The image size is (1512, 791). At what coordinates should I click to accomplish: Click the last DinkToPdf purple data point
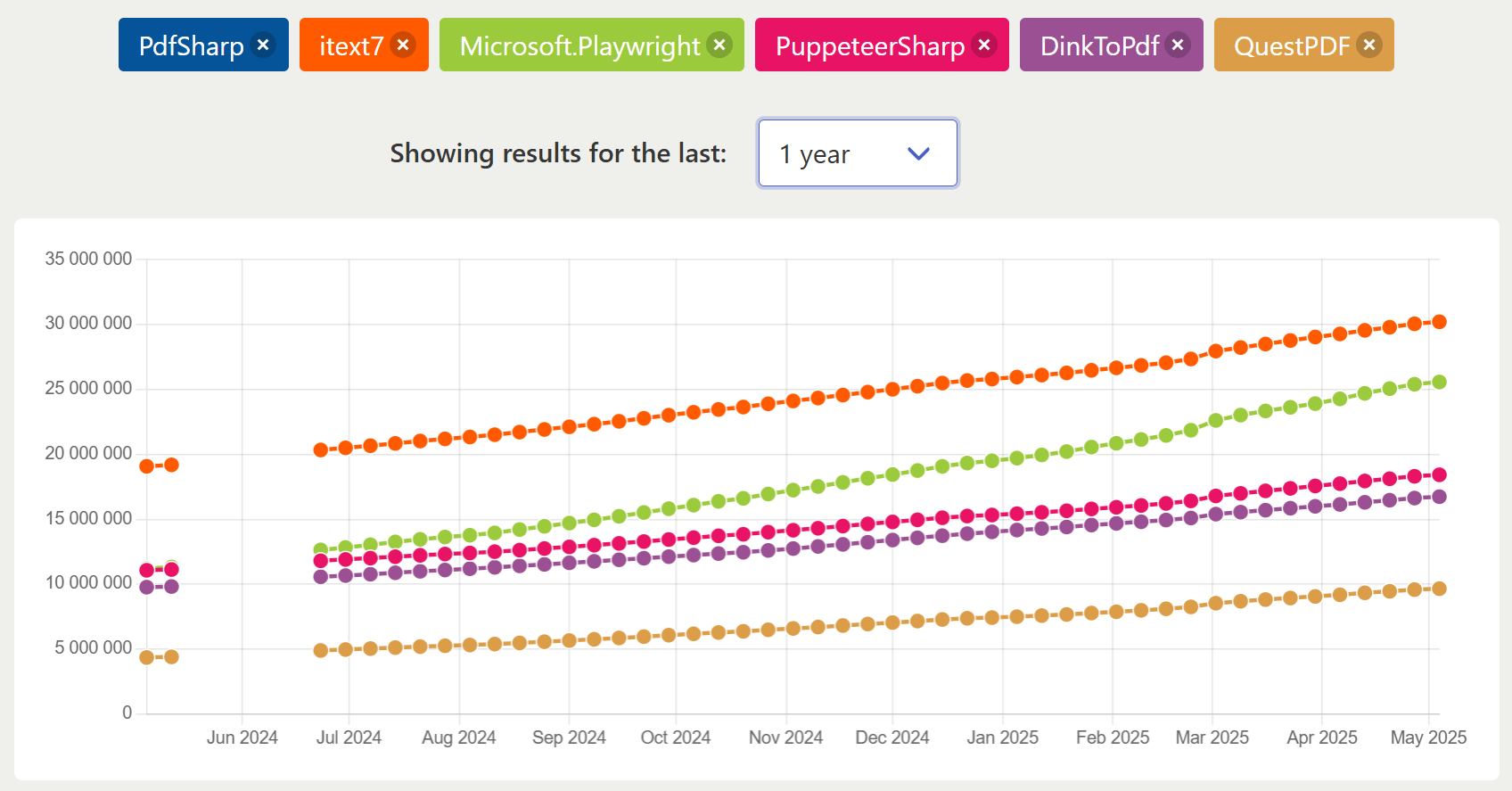click(1439, 497)
